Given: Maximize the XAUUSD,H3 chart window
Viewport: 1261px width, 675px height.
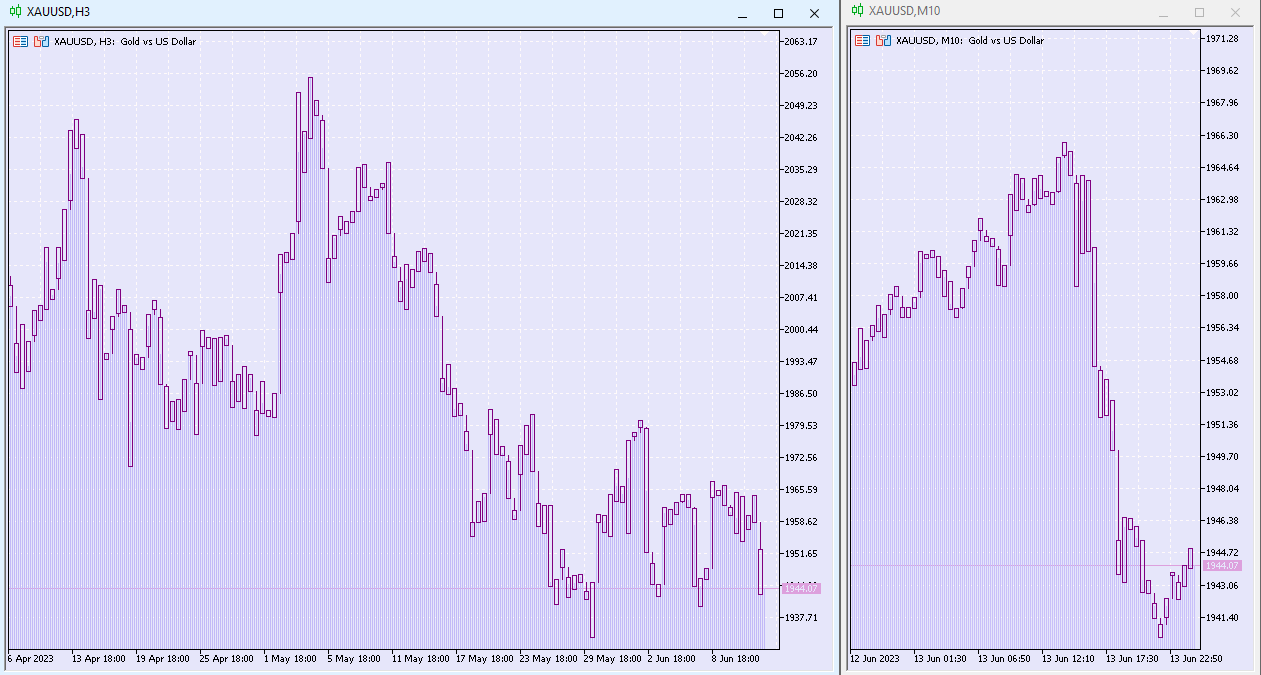Looking at the screenshot, I should (x=777, y=13).
